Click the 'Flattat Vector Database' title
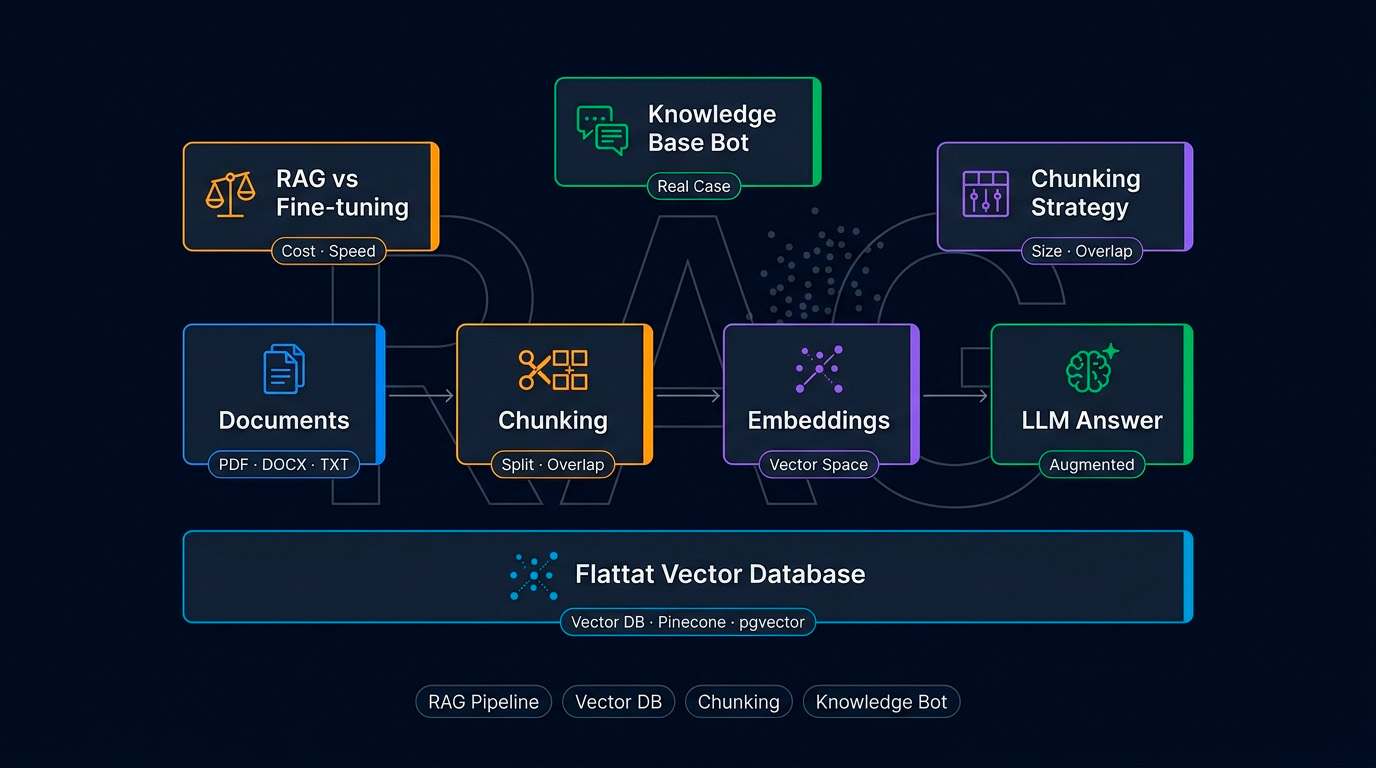This screenshot has height=768, width=1376. pyautogui.click(x=720, y=575)
